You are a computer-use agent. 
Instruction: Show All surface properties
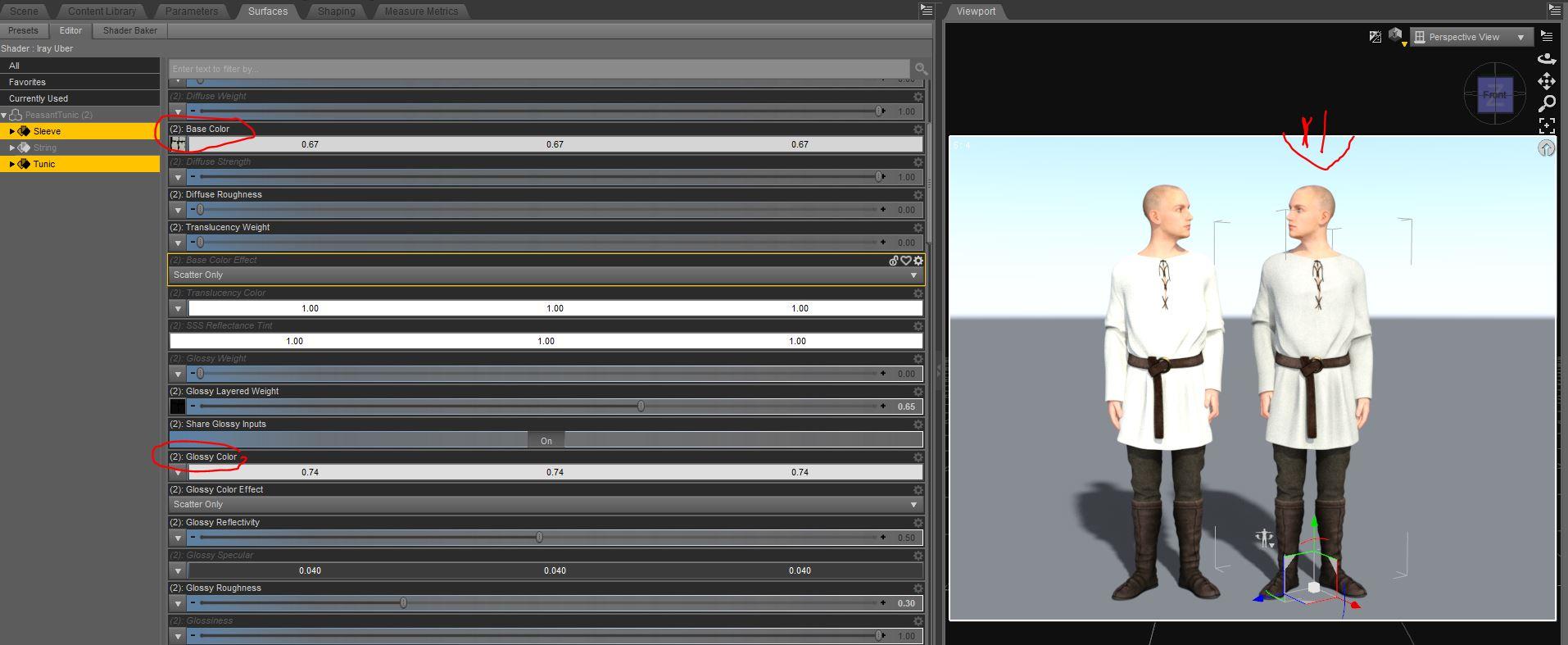(79, 66)
